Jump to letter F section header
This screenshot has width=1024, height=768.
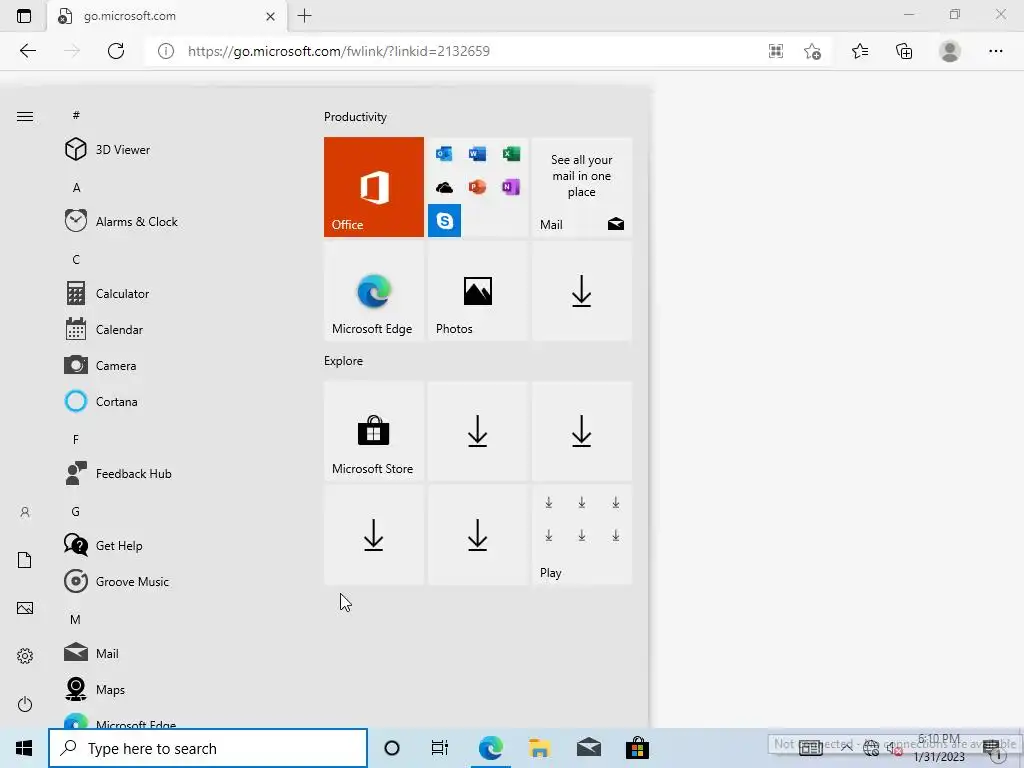click(x=76, y=440)
